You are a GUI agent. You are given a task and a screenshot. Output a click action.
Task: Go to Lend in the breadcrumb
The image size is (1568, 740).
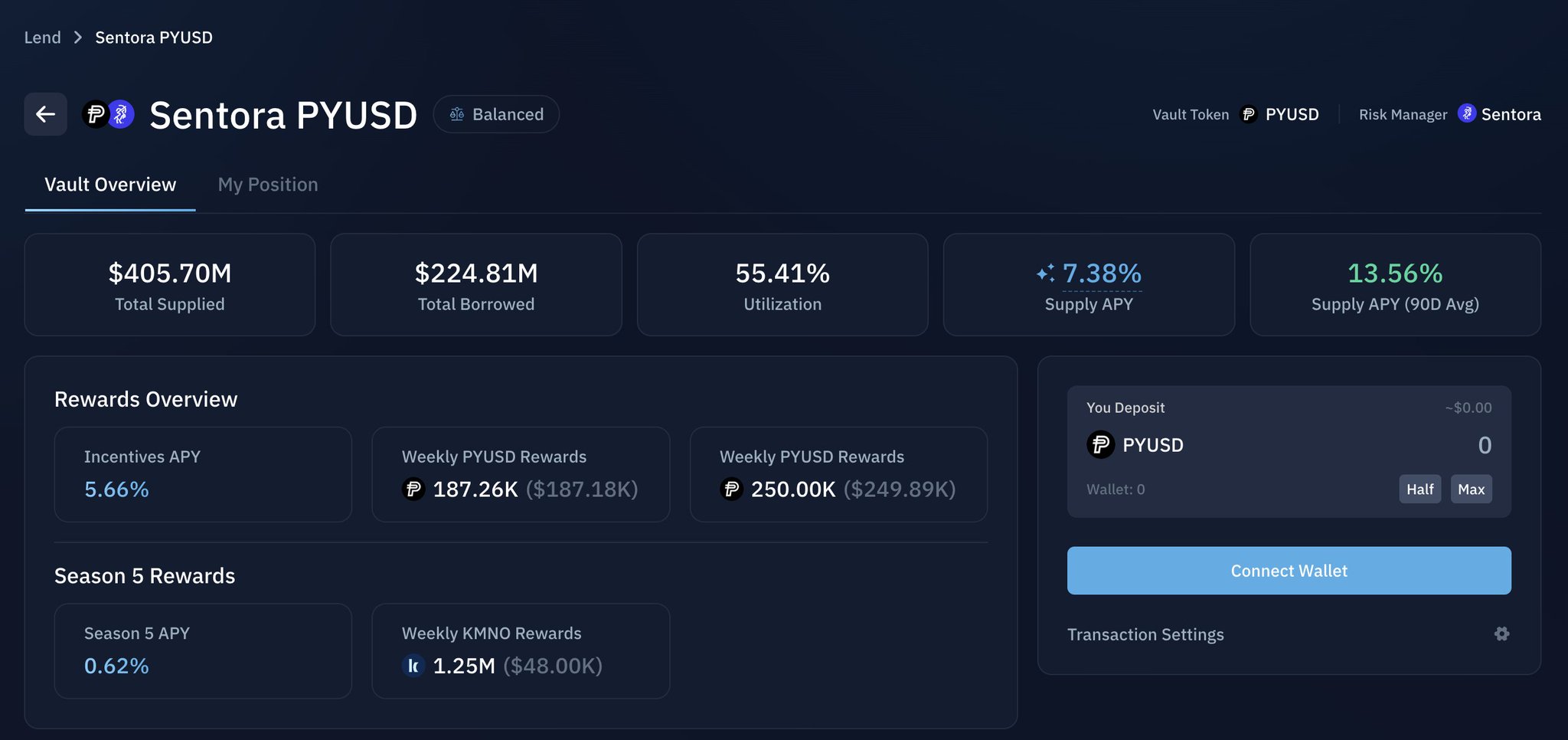coord(42,38)
